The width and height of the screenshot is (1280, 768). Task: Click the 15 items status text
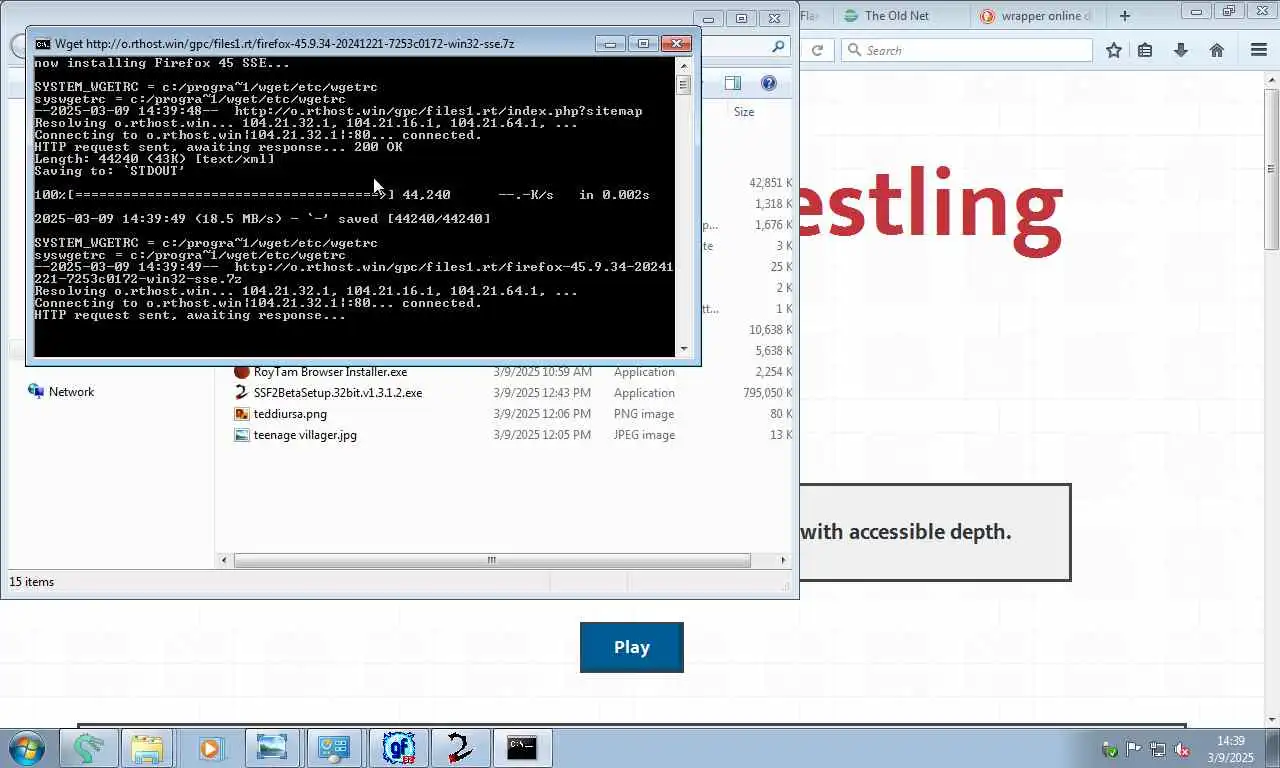point(32,582)
